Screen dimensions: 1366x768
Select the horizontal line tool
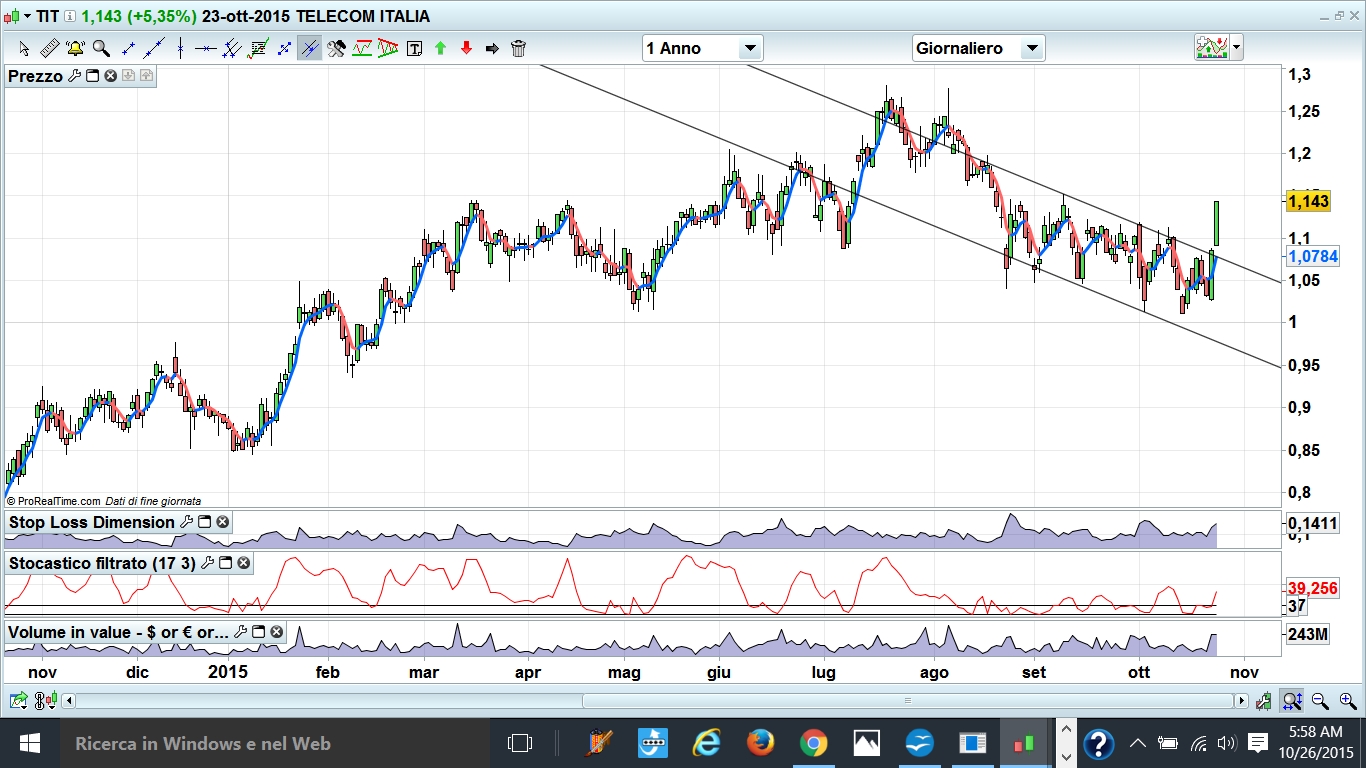point(206,48)
